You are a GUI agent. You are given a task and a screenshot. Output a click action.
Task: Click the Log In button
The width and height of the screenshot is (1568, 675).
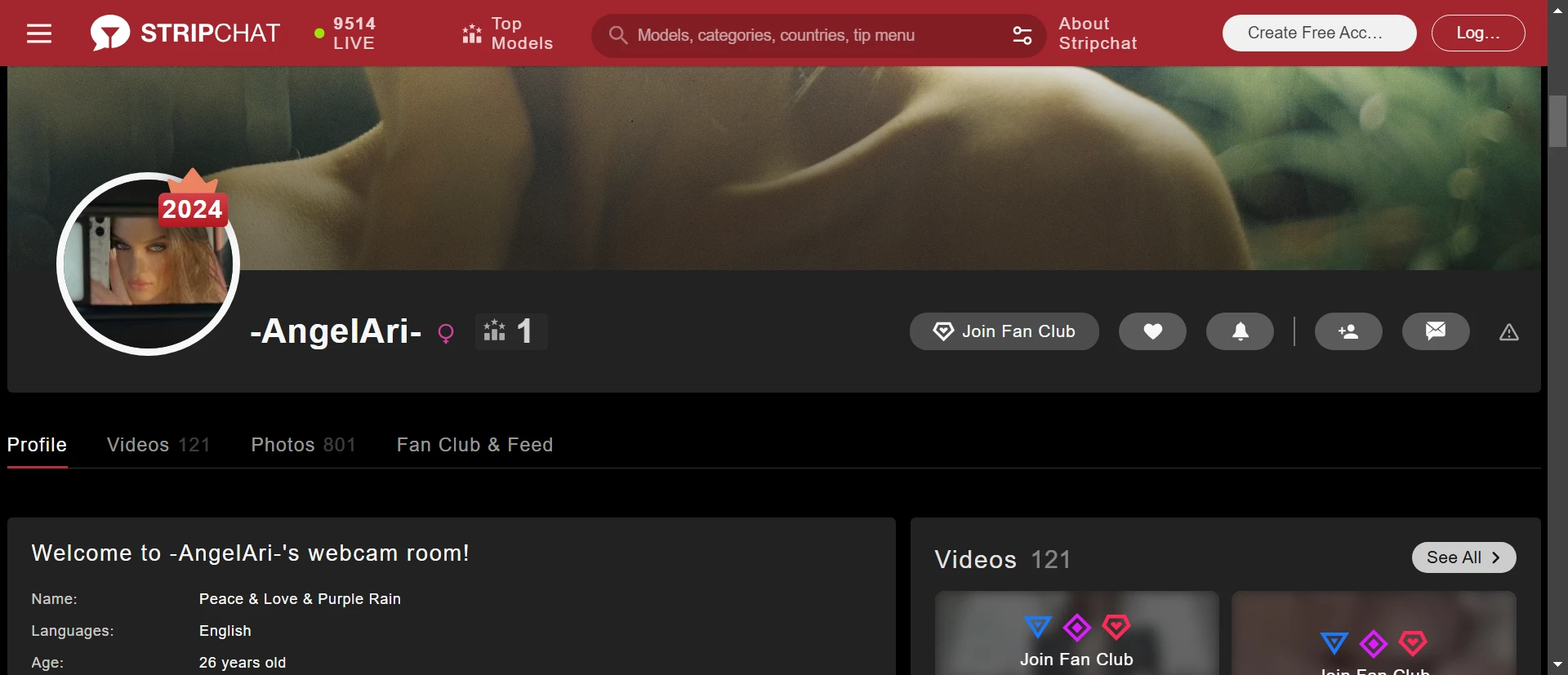tap(1478, 33)
